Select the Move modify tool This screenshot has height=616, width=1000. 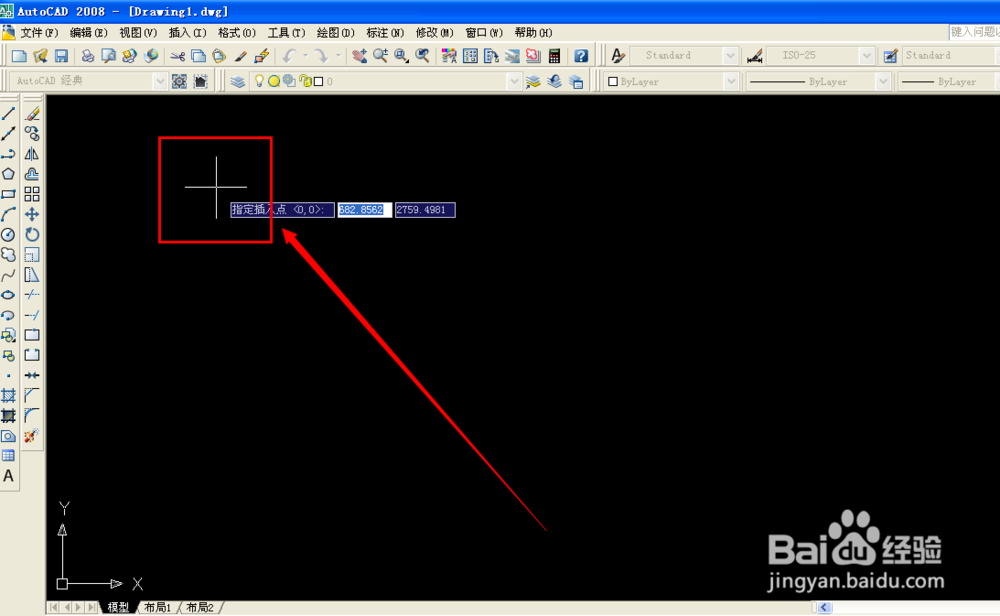[x=32, y=214]
